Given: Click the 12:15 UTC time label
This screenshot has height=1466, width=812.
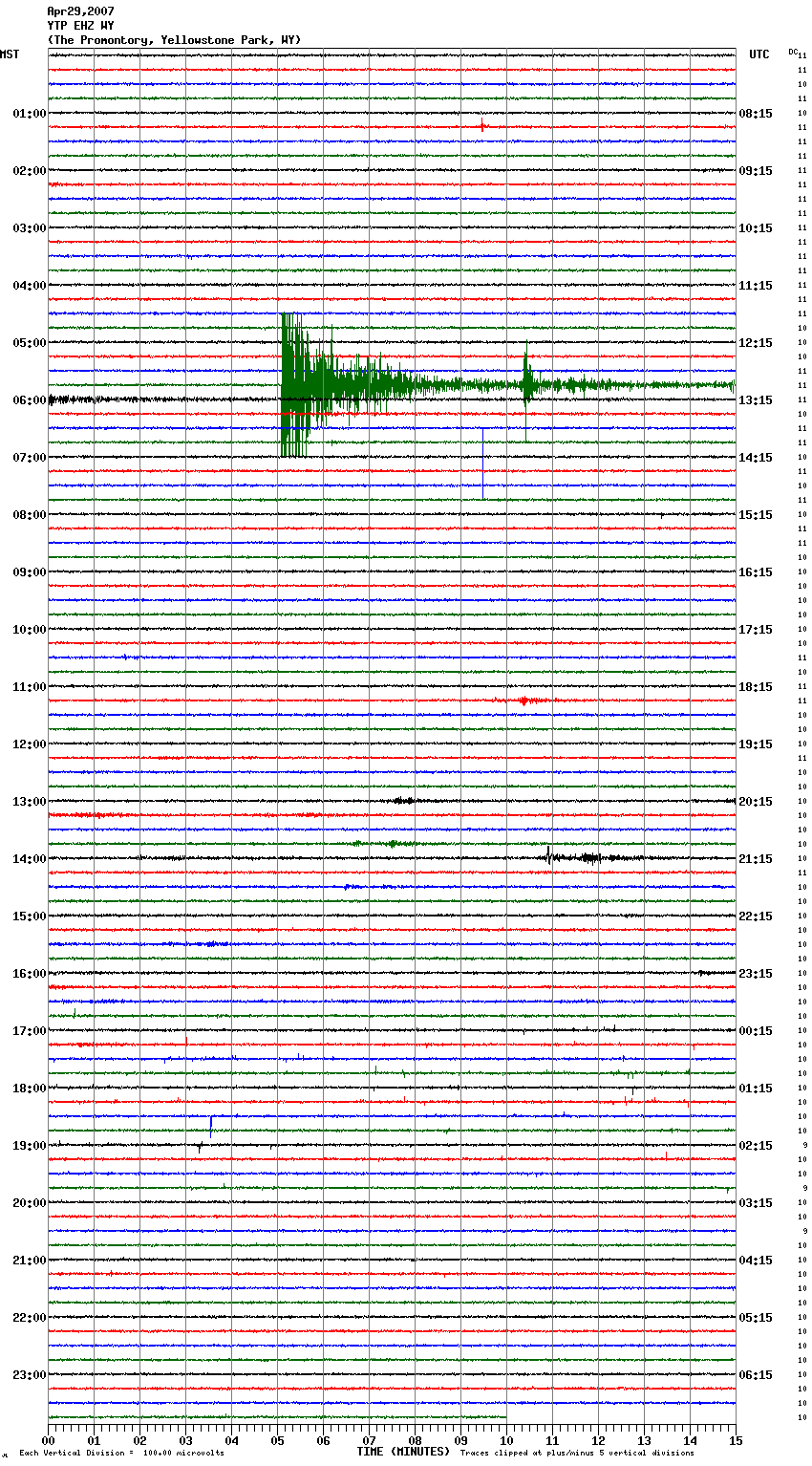Looking at the screenshot, I should 756,343.
